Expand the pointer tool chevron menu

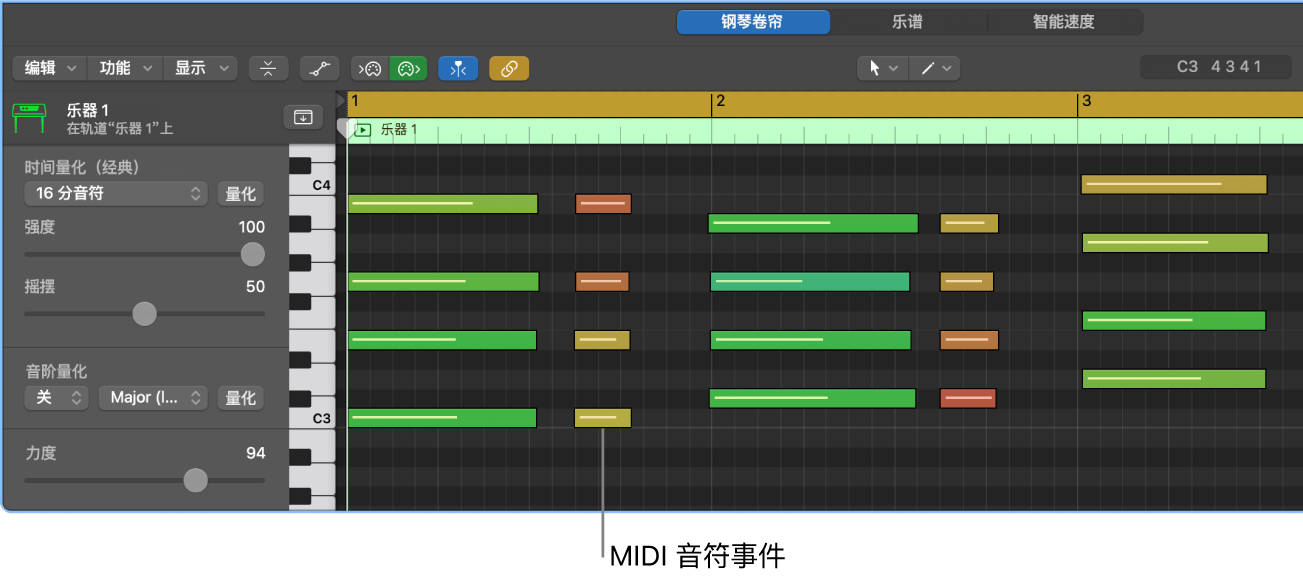click(894, 68)
